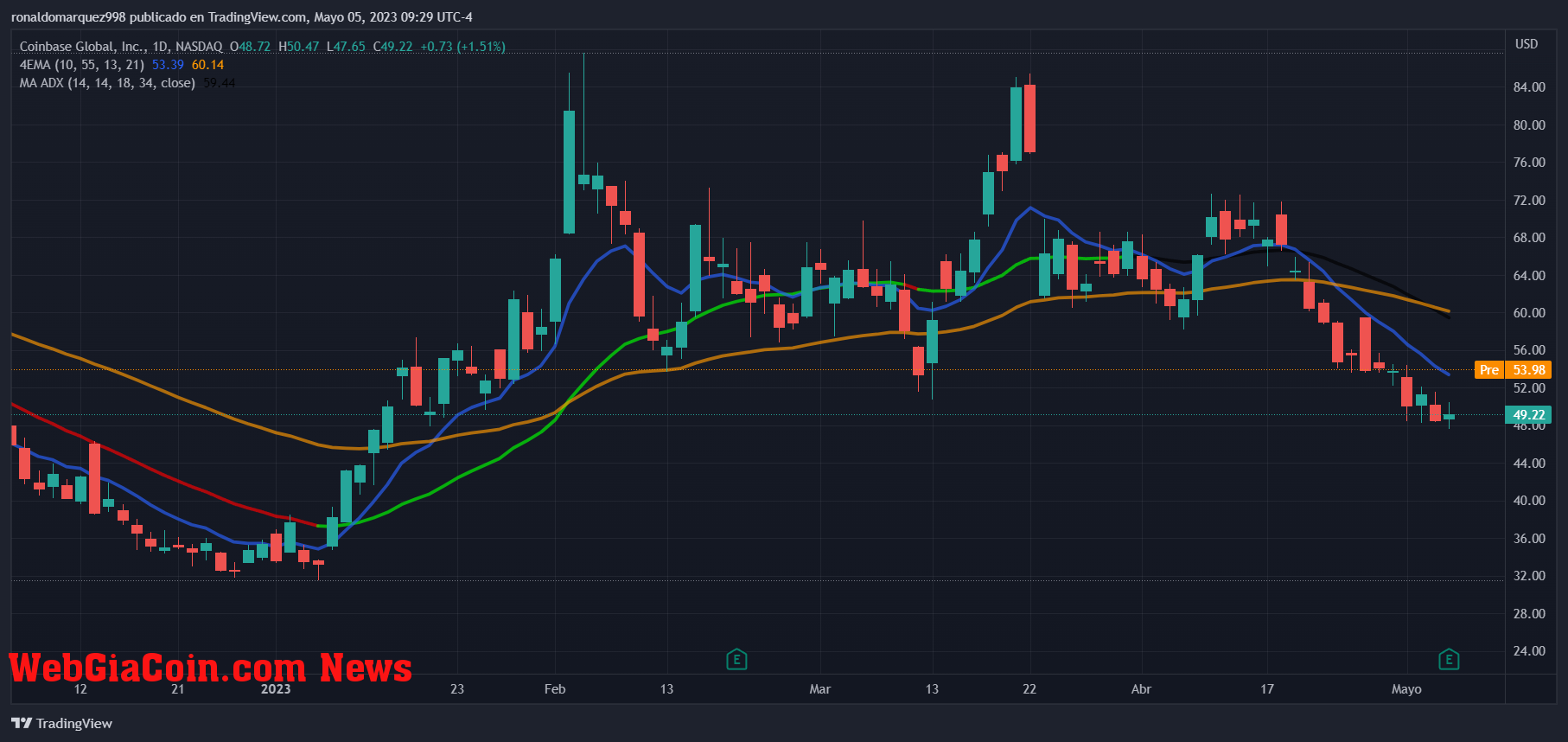Click the 60.00 price axis label
This screenshot has width=1568, height=742.
[1529, 313]
